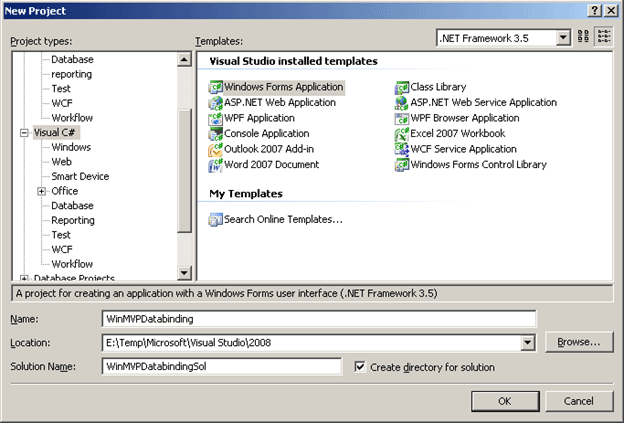Select the Outlook 2007 Add-in template icon
624x423 pixels.
(x=215, y=149)
